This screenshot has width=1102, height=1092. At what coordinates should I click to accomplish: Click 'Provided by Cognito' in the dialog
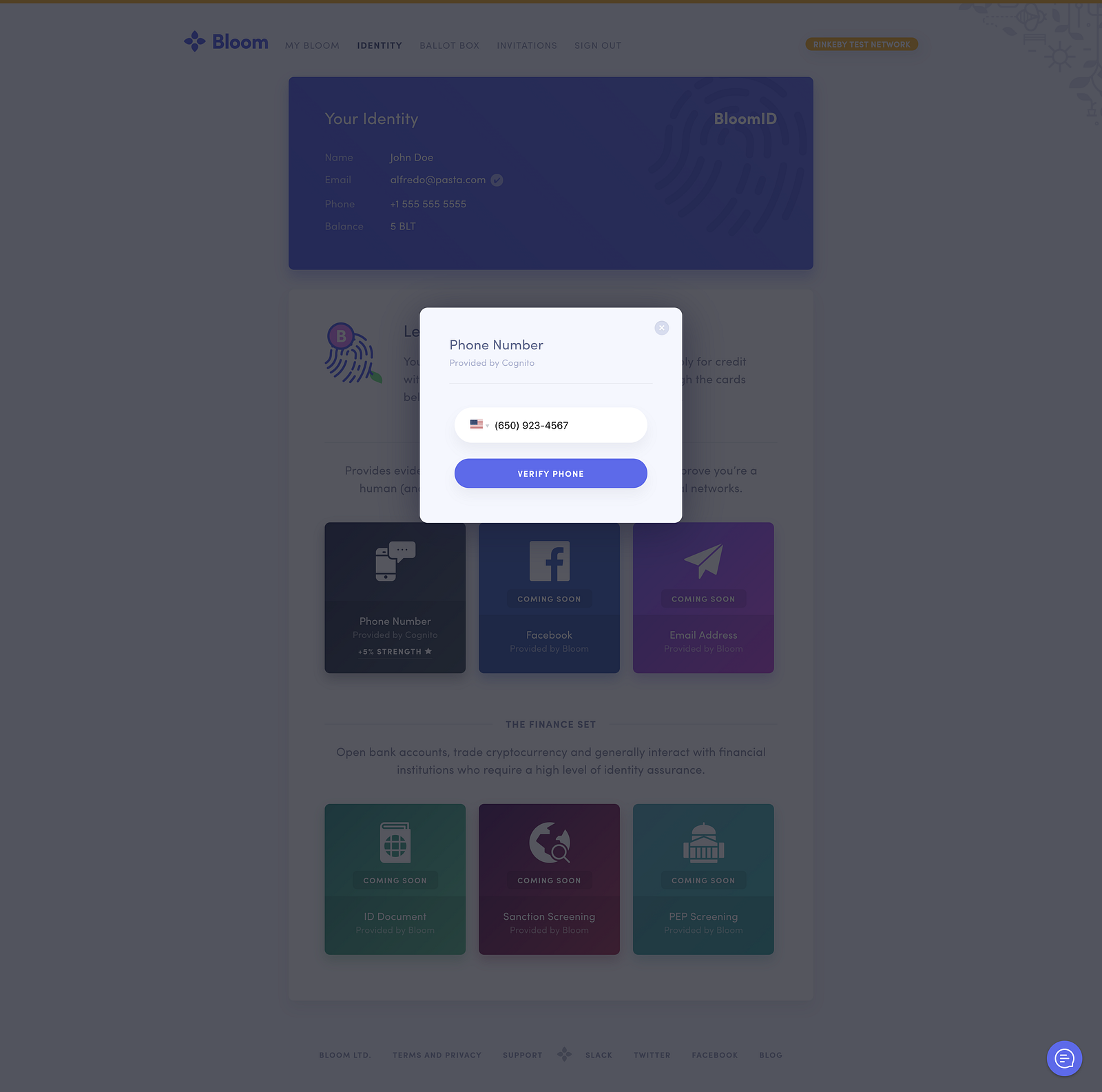(492, 363)
